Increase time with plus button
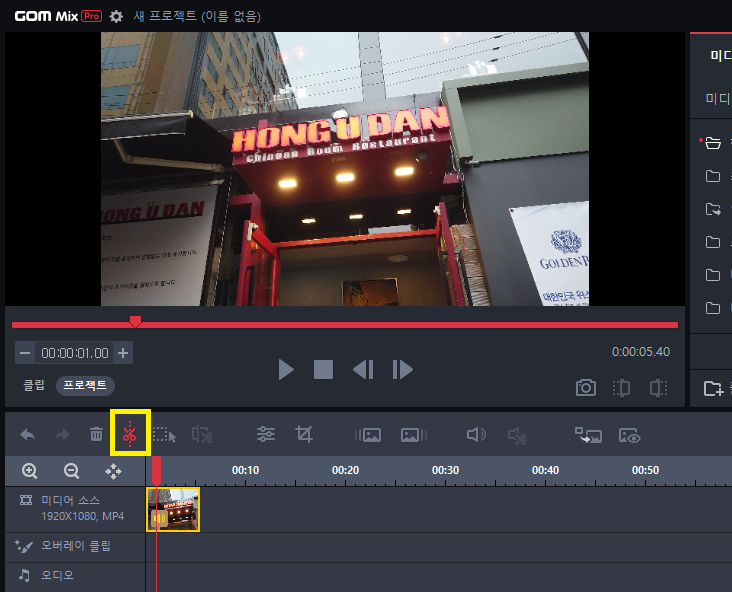This screenshot has height=592, width=732. pos(123,353)
